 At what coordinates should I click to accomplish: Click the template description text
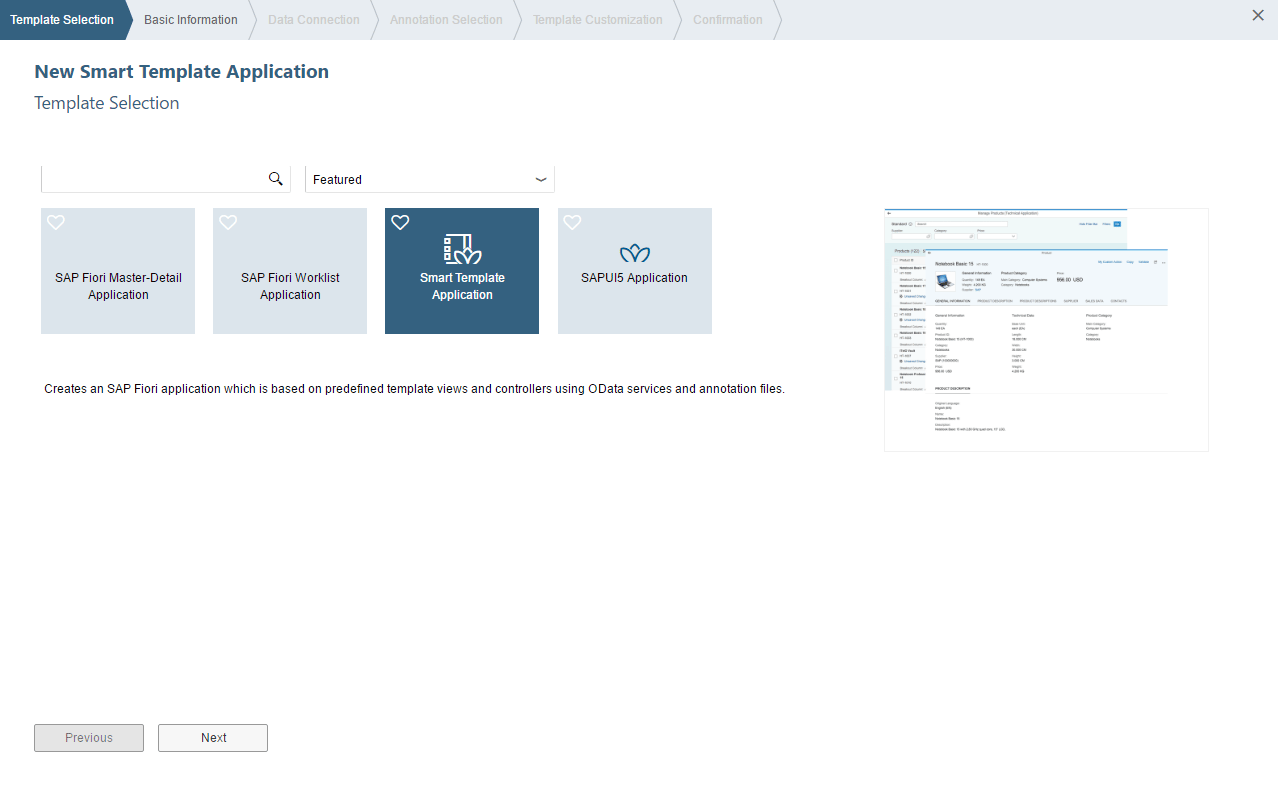tap(414, 389)
